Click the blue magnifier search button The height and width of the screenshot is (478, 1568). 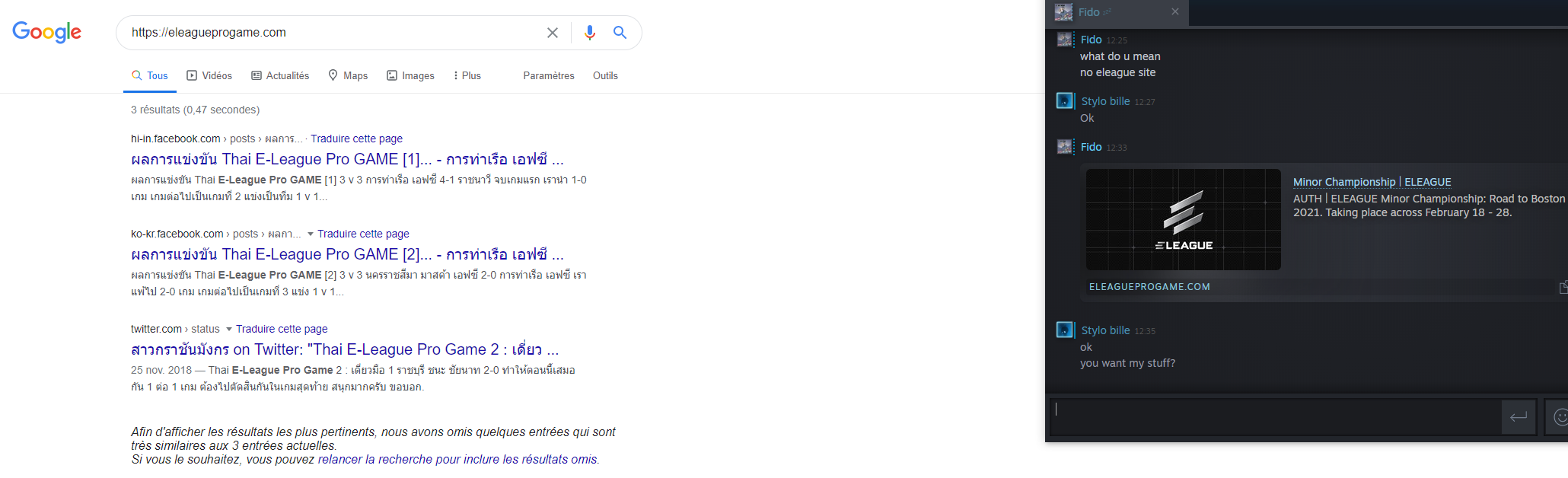(620, 33)
